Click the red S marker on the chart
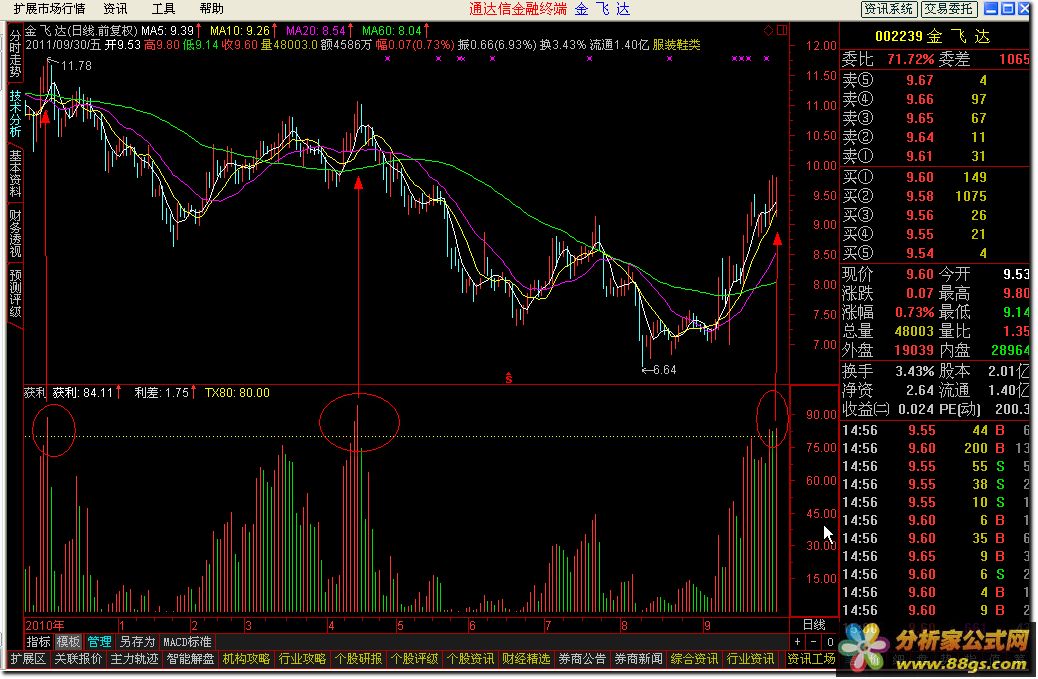 508,378
